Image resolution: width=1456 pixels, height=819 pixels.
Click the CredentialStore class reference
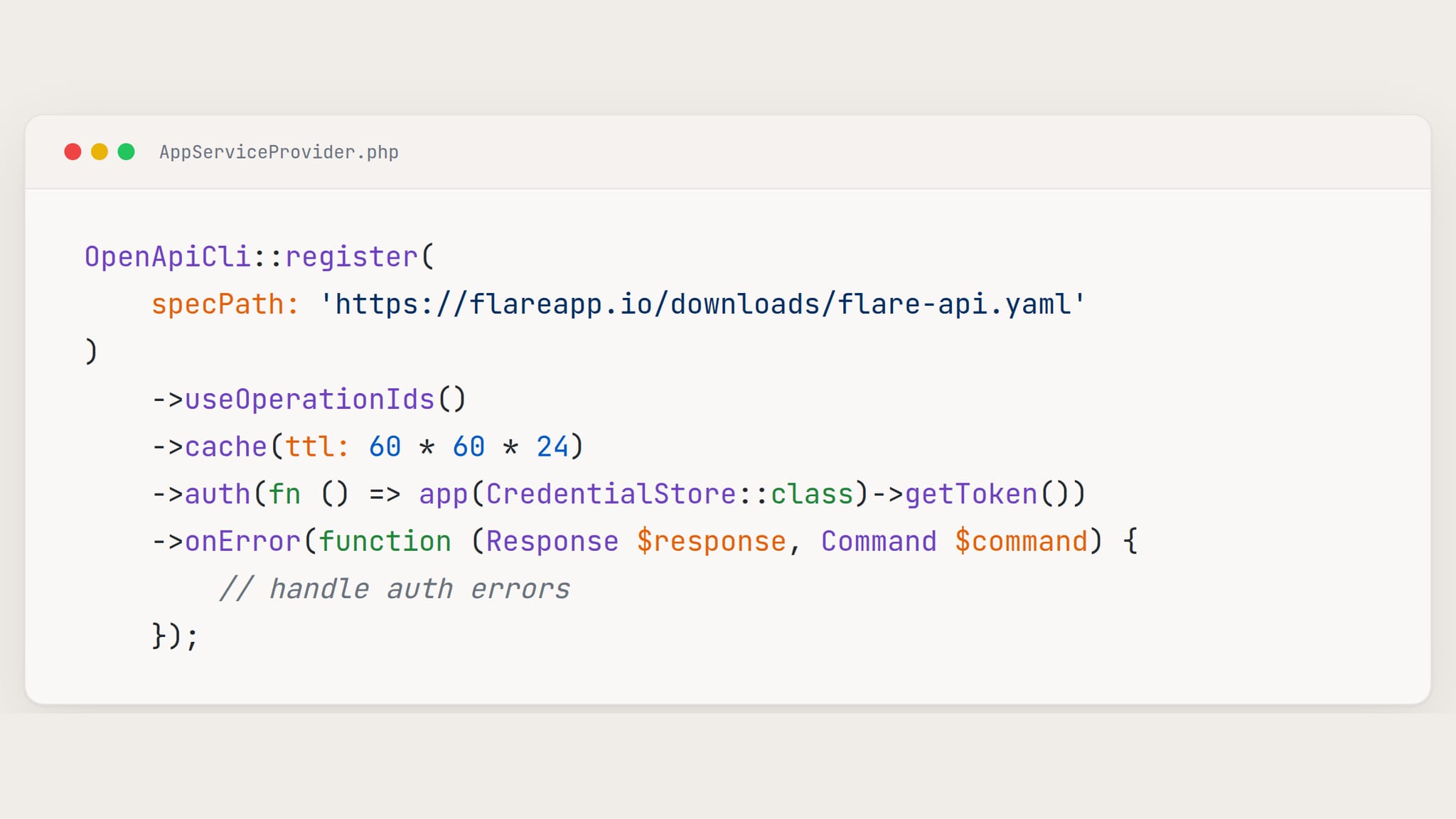(x=611, y=494)
